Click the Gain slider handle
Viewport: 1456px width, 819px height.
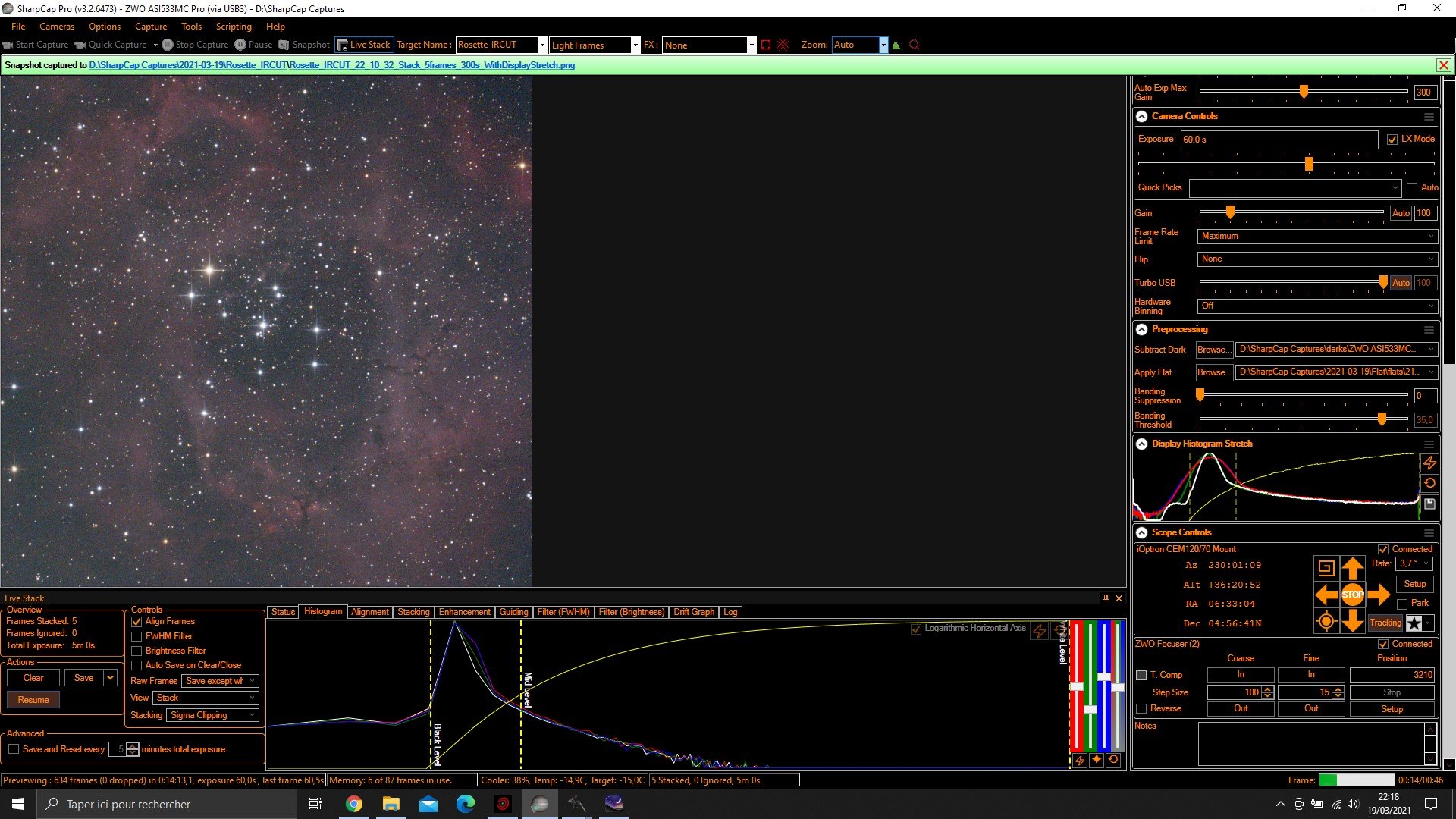[1230, 212]
